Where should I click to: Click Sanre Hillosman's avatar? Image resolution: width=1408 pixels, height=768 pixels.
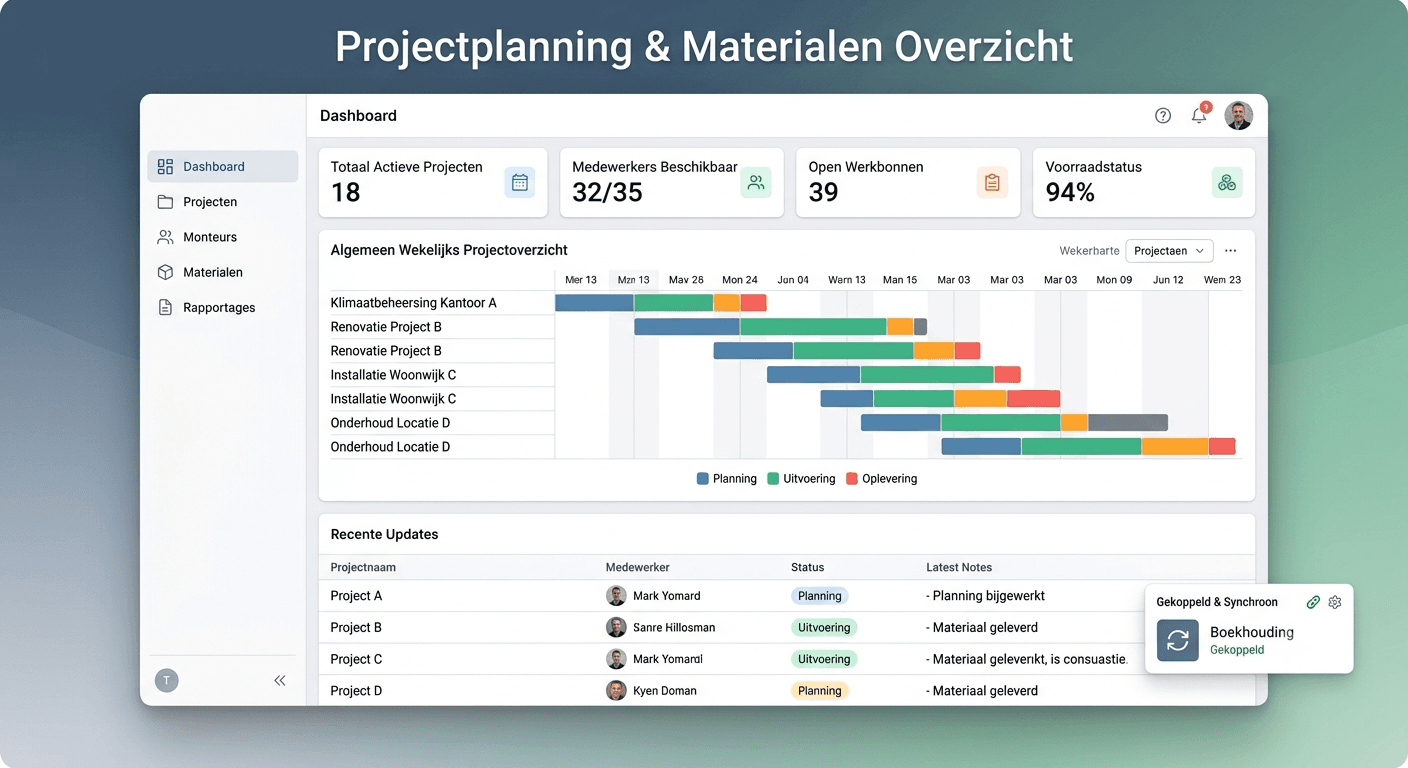click(x=616, y=628)
